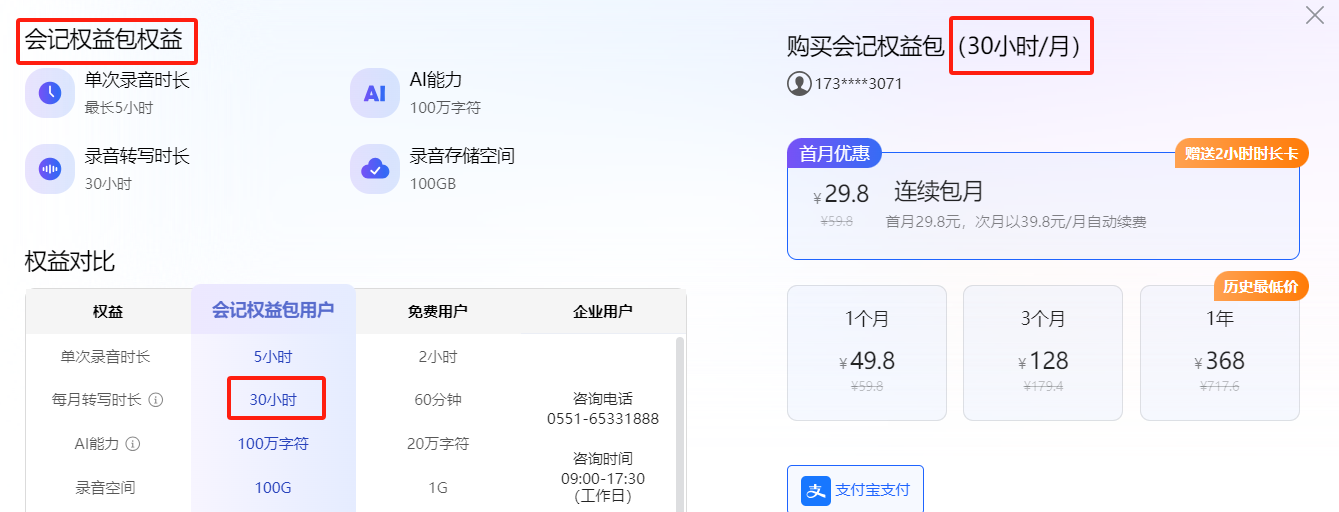Click the 1G free user cell
Screen dimensions: 1339x512
pyautogui.click(x=438, y=488)
